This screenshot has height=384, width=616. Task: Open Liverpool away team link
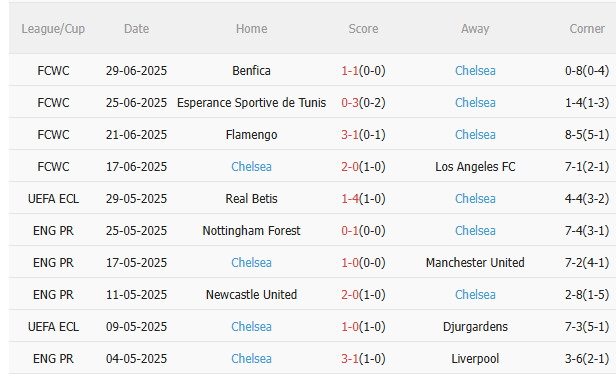coord(475,359)
